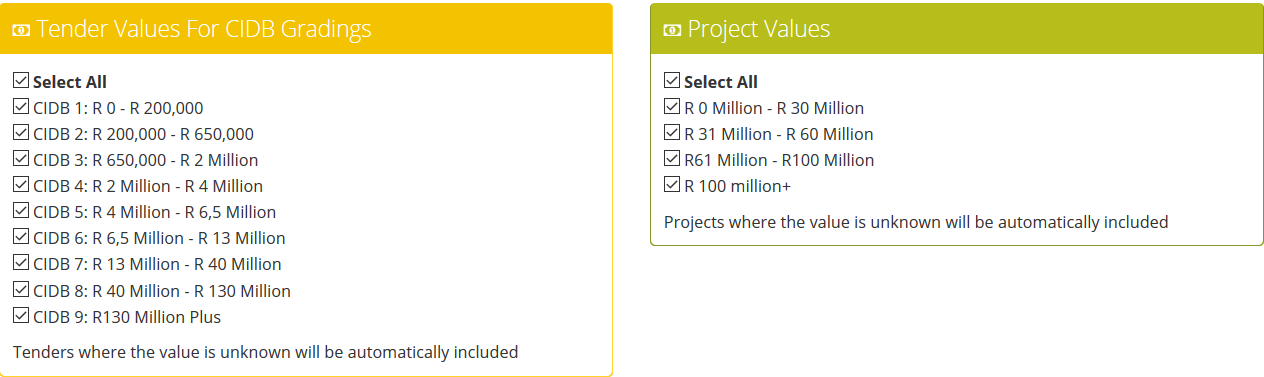Deselect CIDB 5: R 4 Million - R 6,5 Million
1264x377 pixels.
tap(21, 211)
